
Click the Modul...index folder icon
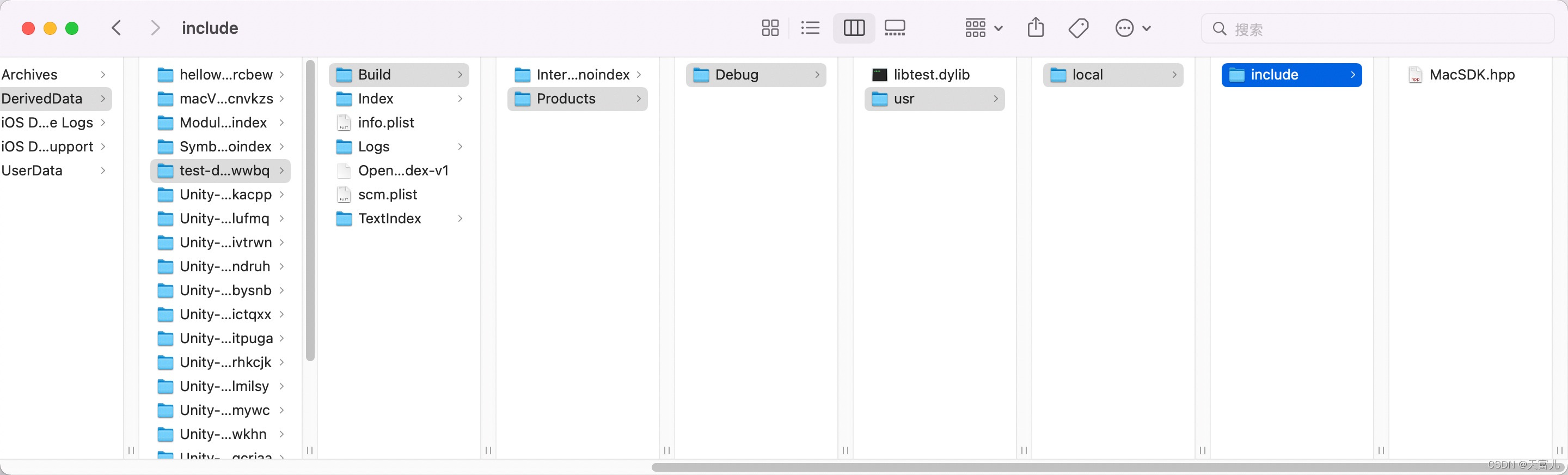tap(166, 123)
